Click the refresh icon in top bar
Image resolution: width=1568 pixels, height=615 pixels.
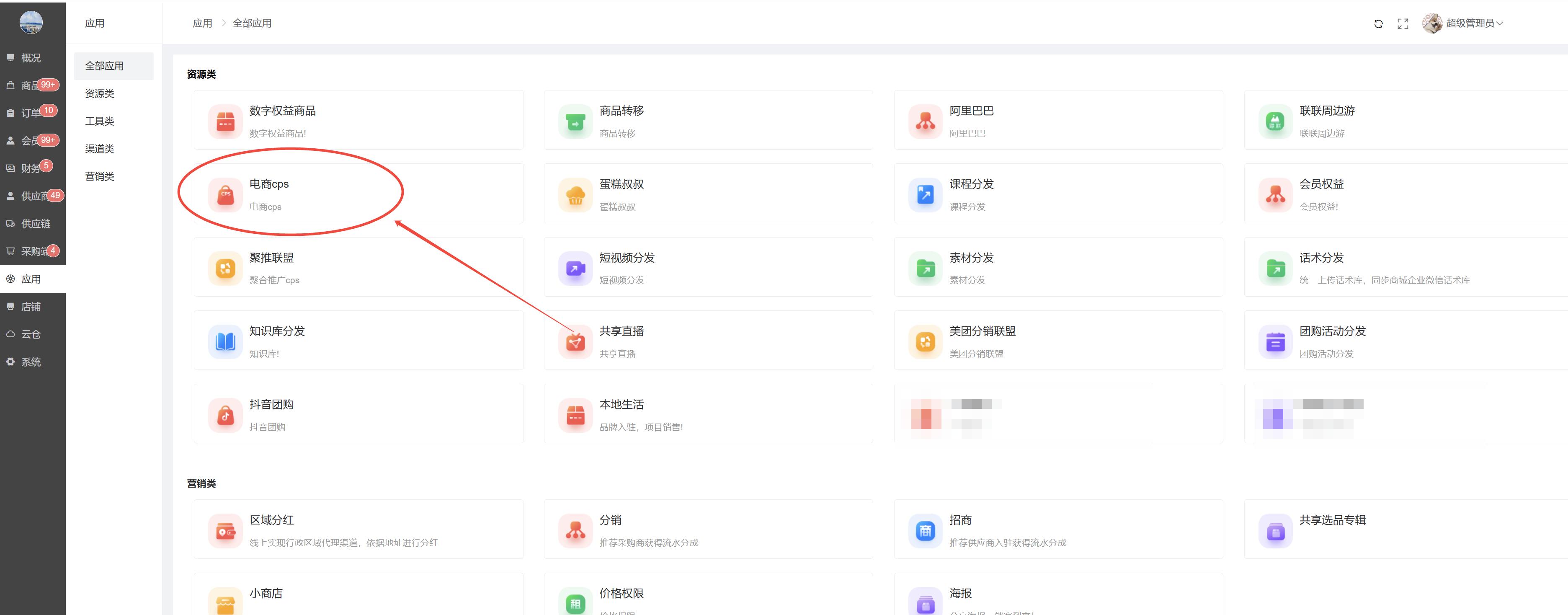click(1378, 24)
